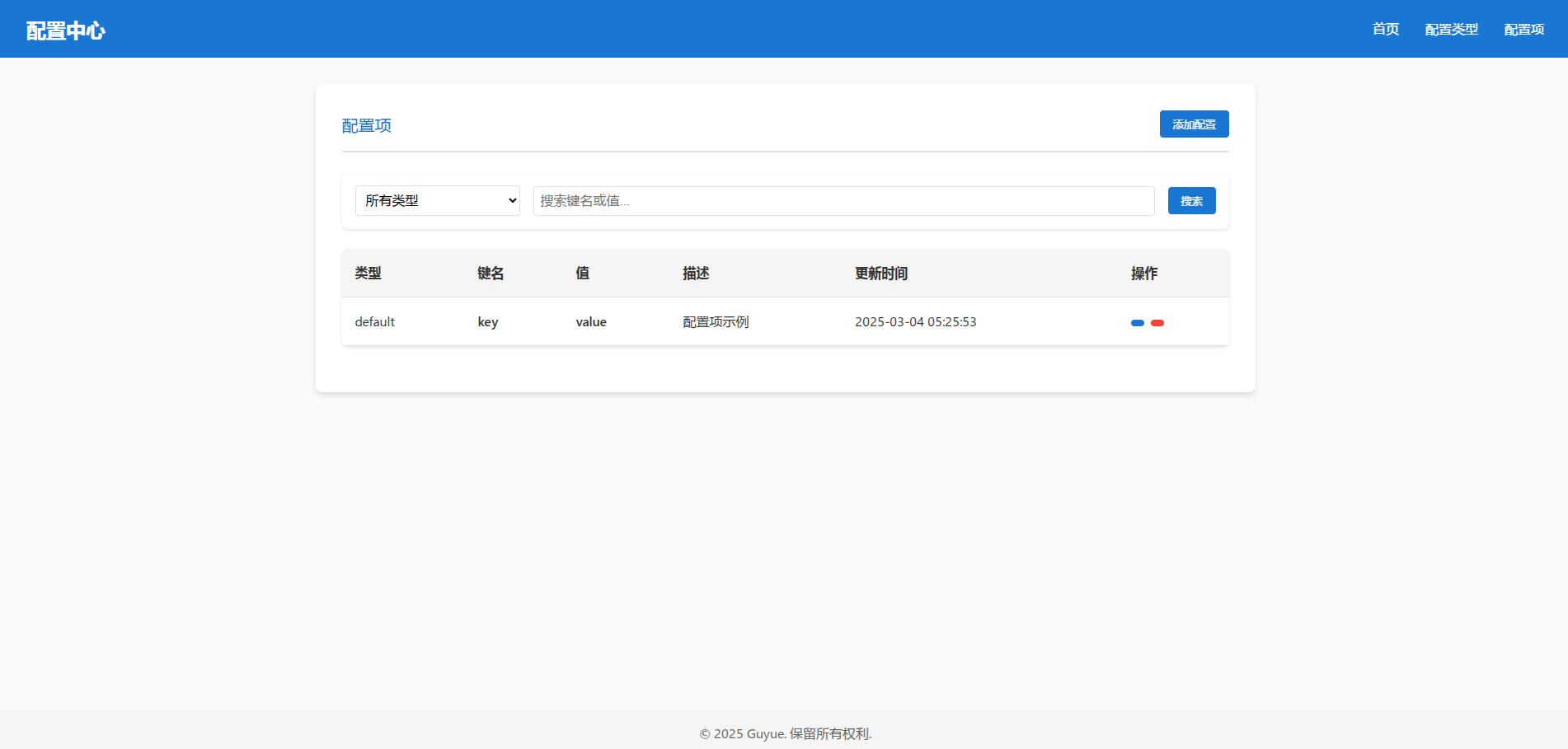Go to 首页 in the top navigation
Screen dimensions: 1568x749
click(x=1385, y=30)
